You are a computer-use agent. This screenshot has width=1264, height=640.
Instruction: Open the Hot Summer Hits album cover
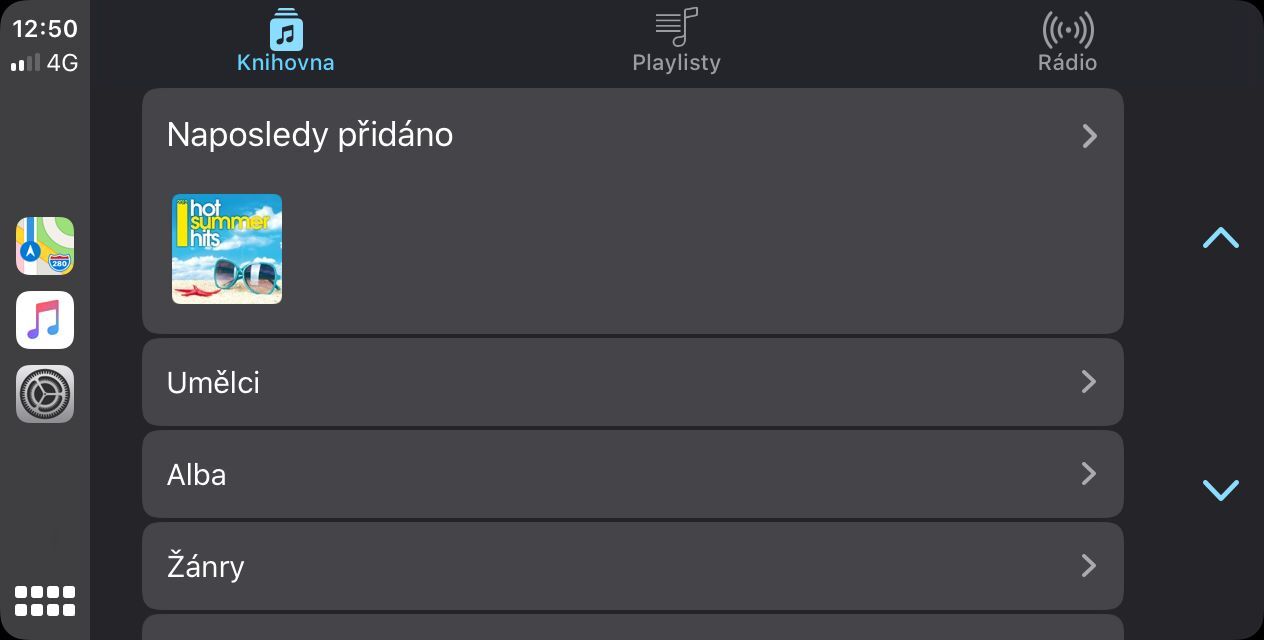point(227,249)
